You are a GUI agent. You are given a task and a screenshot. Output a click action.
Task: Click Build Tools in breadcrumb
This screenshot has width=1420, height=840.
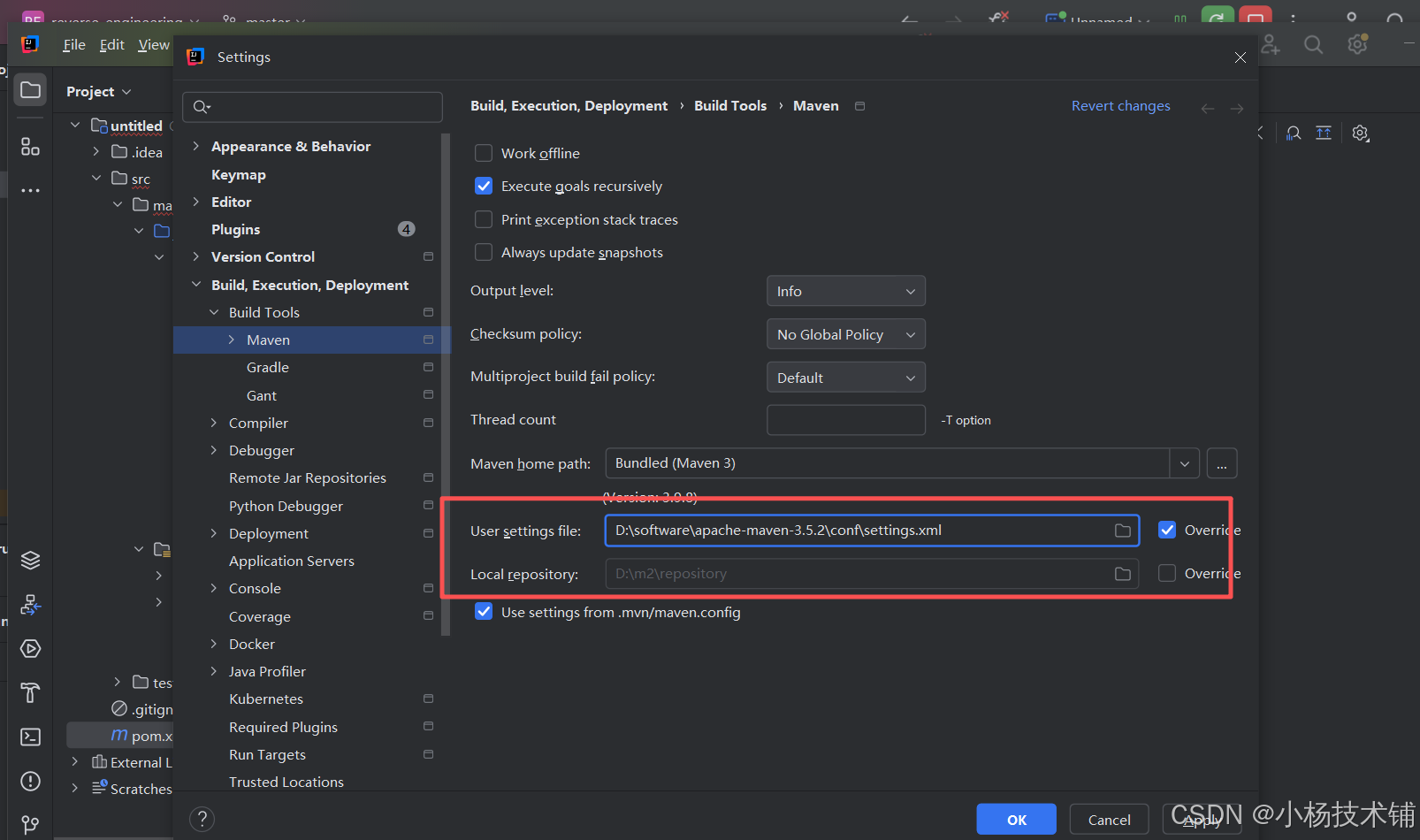pyautogui.click(x=730, y=105)
